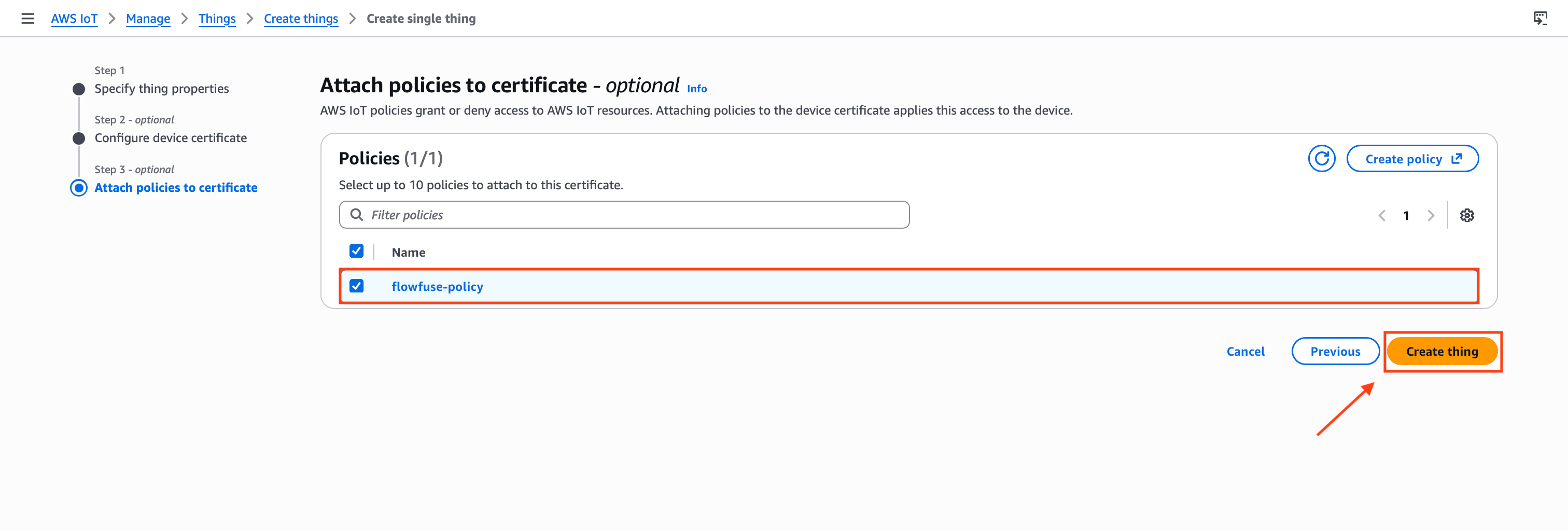Image resolution: width=1568 pixels, height=531 pixels.
Task: Open AWS CloudShell from the top bar
Action: tap(1540, 18)
